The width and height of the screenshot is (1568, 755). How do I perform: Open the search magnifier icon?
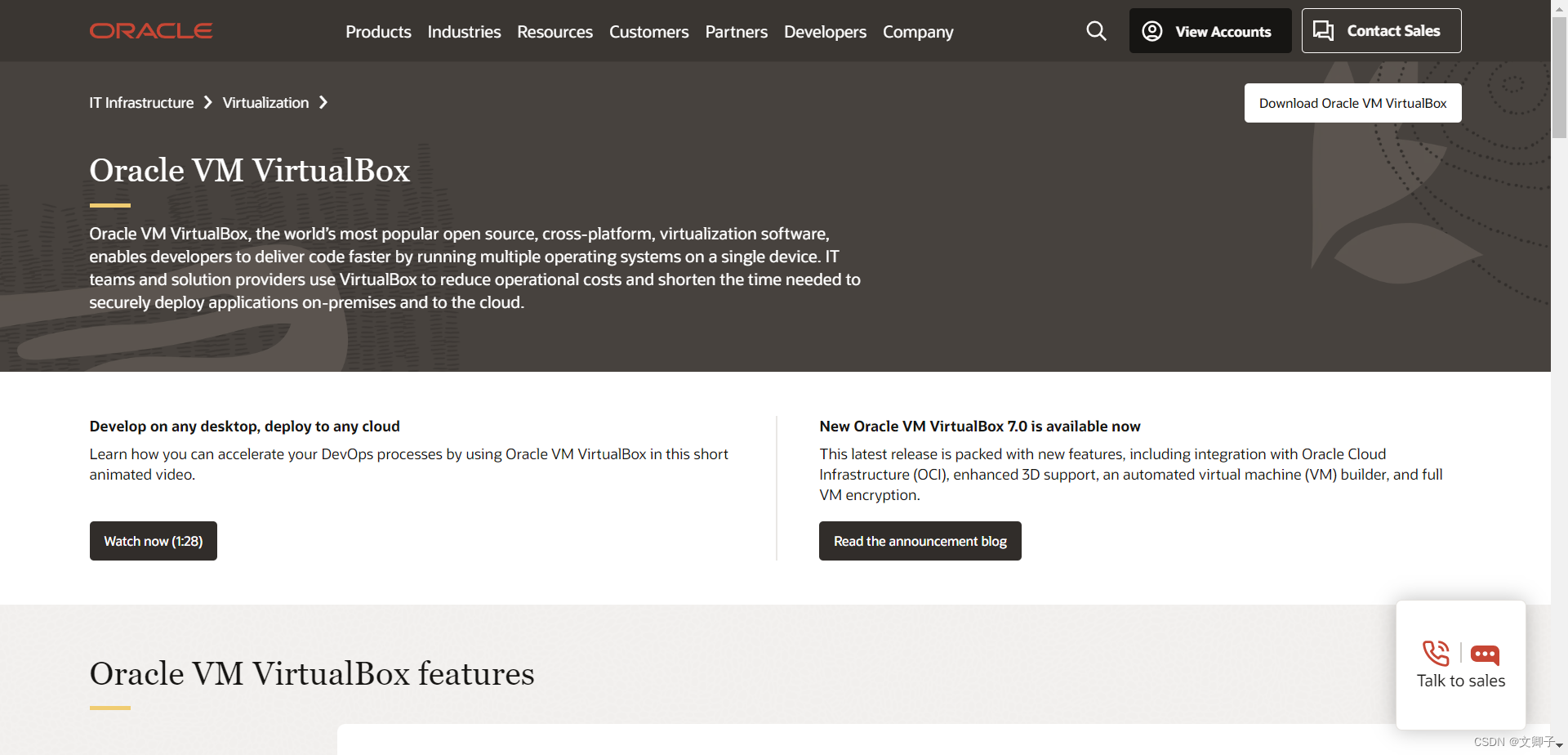1096,31
